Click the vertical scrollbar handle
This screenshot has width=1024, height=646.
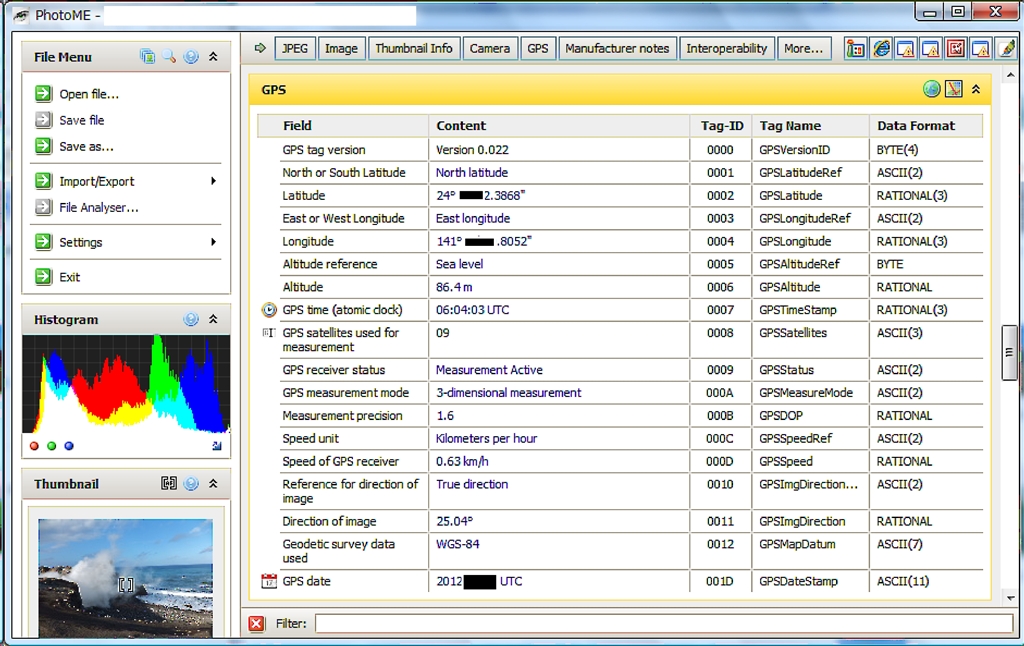coord(1009,353)
